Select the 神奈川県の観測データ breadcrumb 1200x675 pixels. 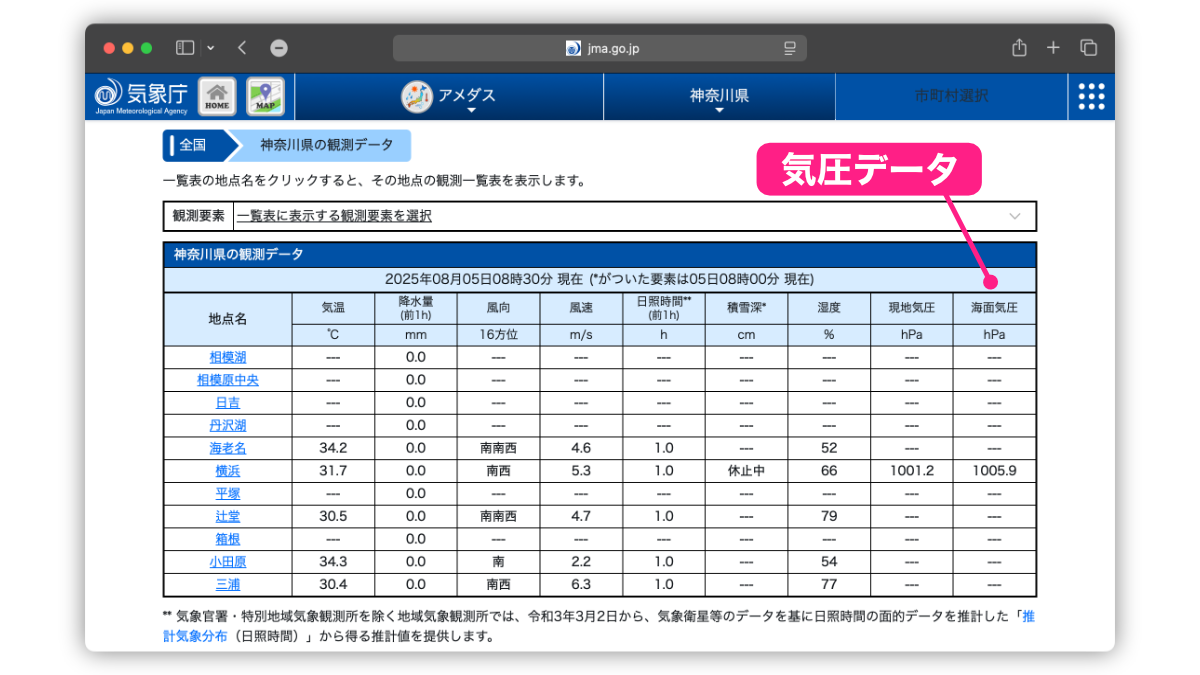coord(327,145)
